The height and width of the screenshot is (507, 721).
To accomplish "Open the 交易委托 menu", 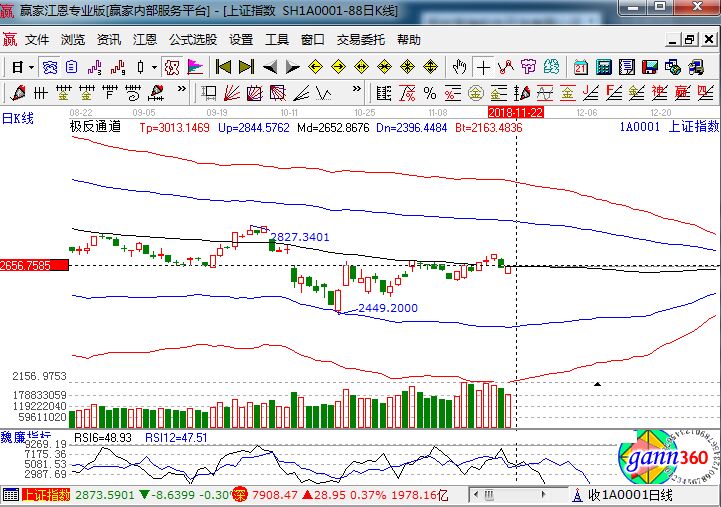I will pyautogui.click(x=360, y=40).
